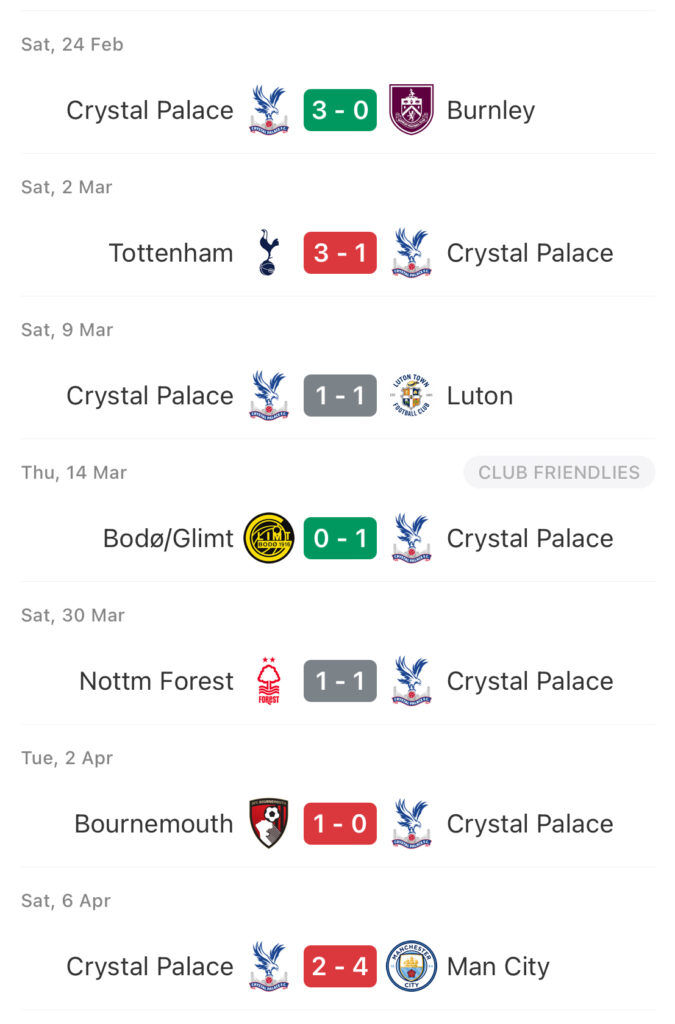Tap the Bournemouth club crest

[x=268, y=823]
